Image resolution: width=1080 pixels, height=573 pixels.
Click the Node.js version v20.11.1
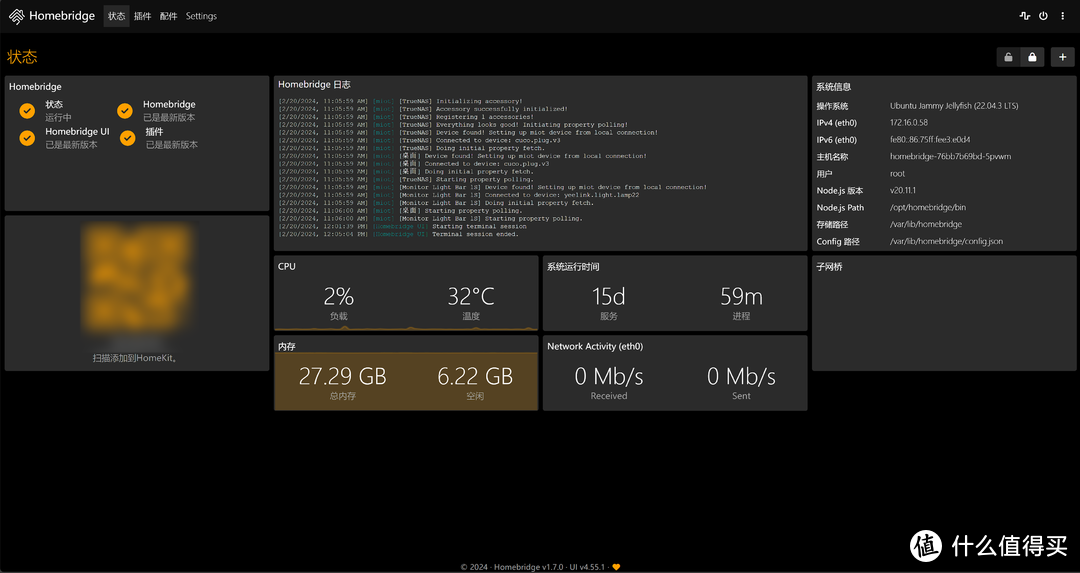(x=903, y=190)
